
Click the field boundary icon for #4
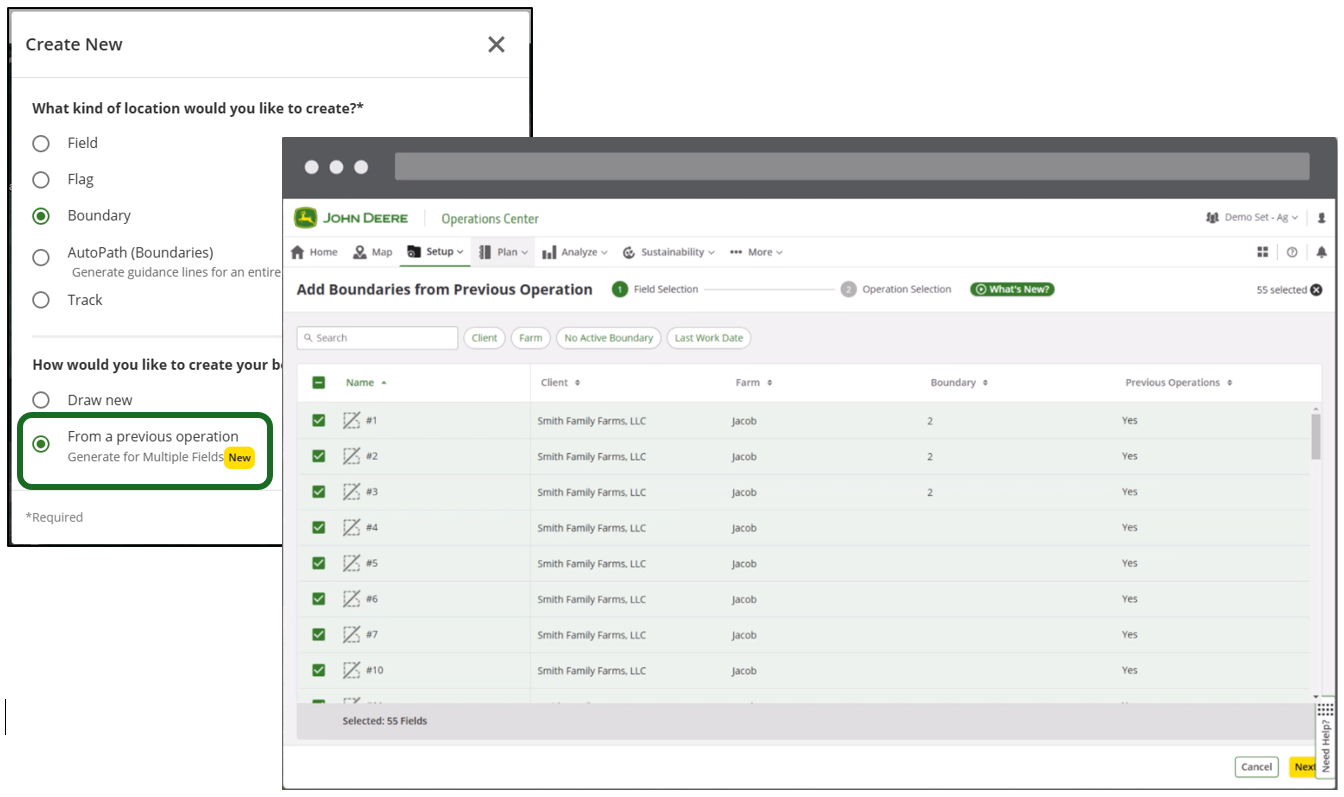pyautogui.click(x=351, y=527)
